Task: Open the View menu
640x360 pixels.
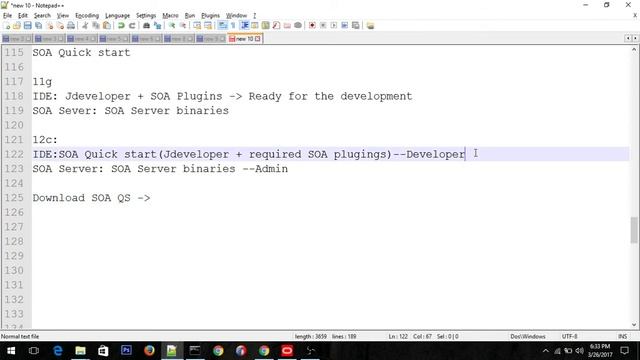Action: point(62,16)
